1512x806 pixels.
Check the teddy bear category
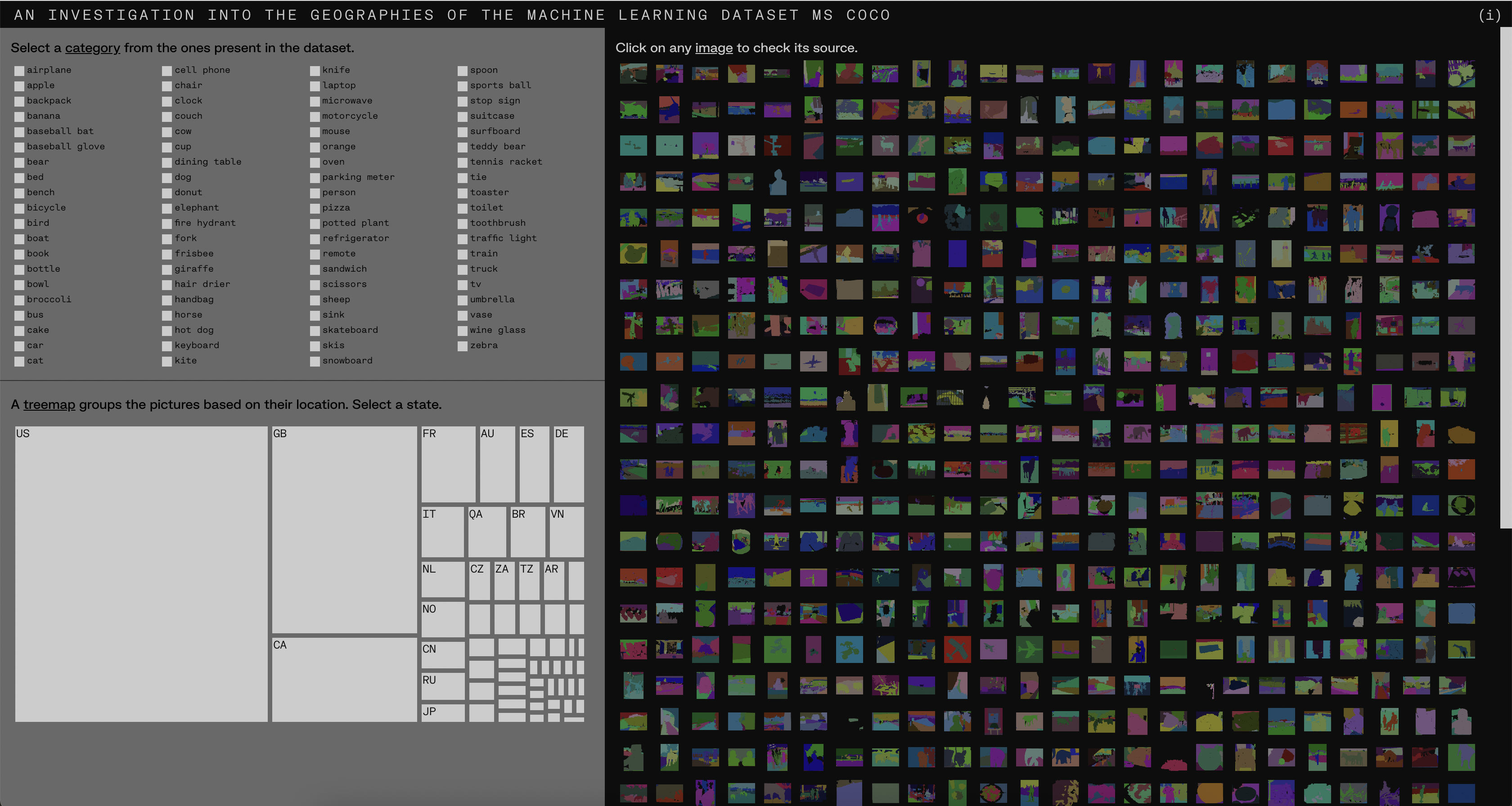tap(463, 147)
